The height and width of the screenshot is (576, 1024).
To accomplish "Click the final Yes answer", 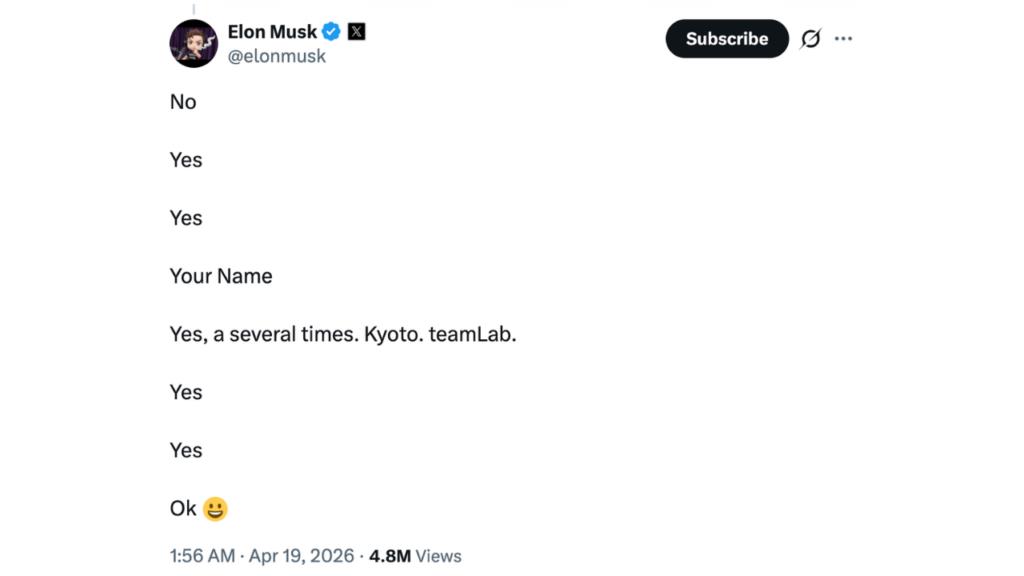I will point(186,450).
